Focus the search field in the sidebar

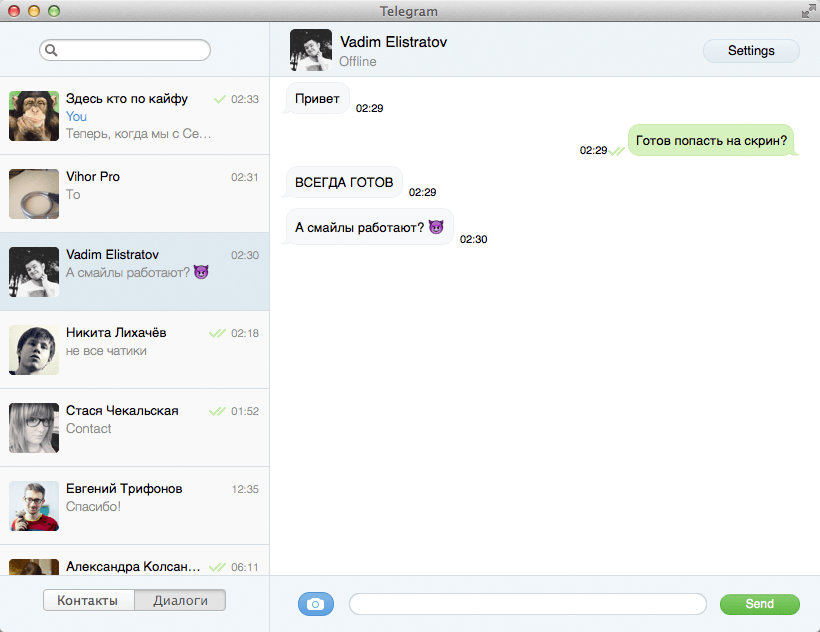tap(125, 50)
